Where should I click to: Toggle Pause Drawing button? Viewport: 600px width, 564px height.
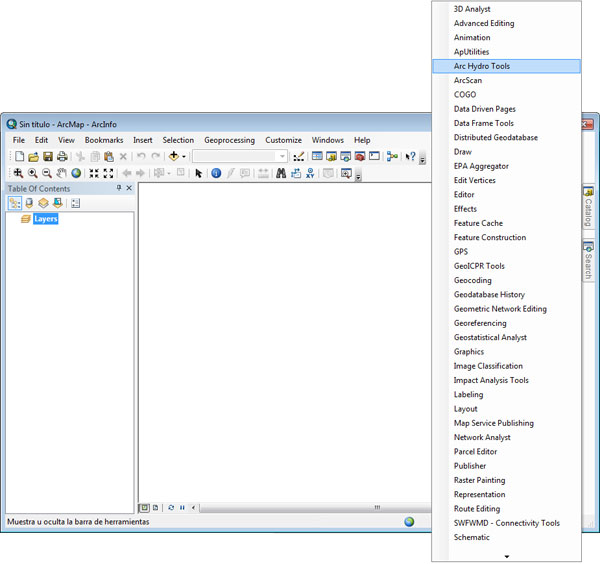point(182,508)
